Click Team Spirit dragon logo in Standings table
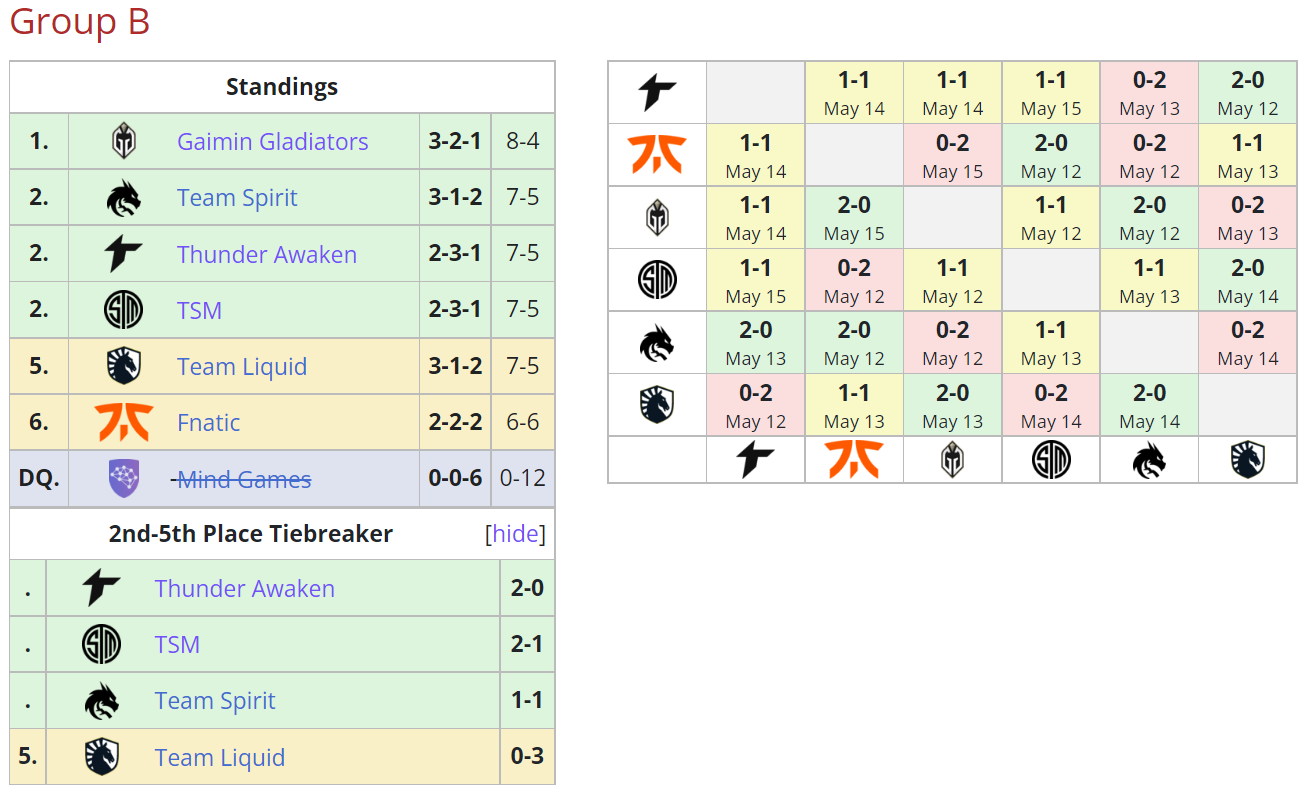This screenshot has height=801, width=1307. [x=123, y=198]
